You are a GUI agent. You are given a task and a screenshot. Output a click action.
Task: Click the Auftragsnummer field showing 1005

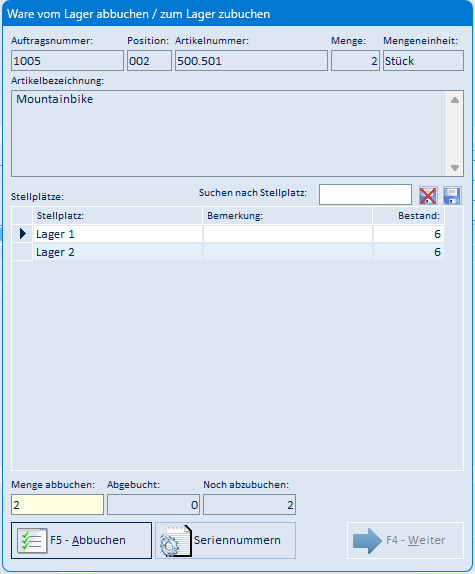(67, 61)
